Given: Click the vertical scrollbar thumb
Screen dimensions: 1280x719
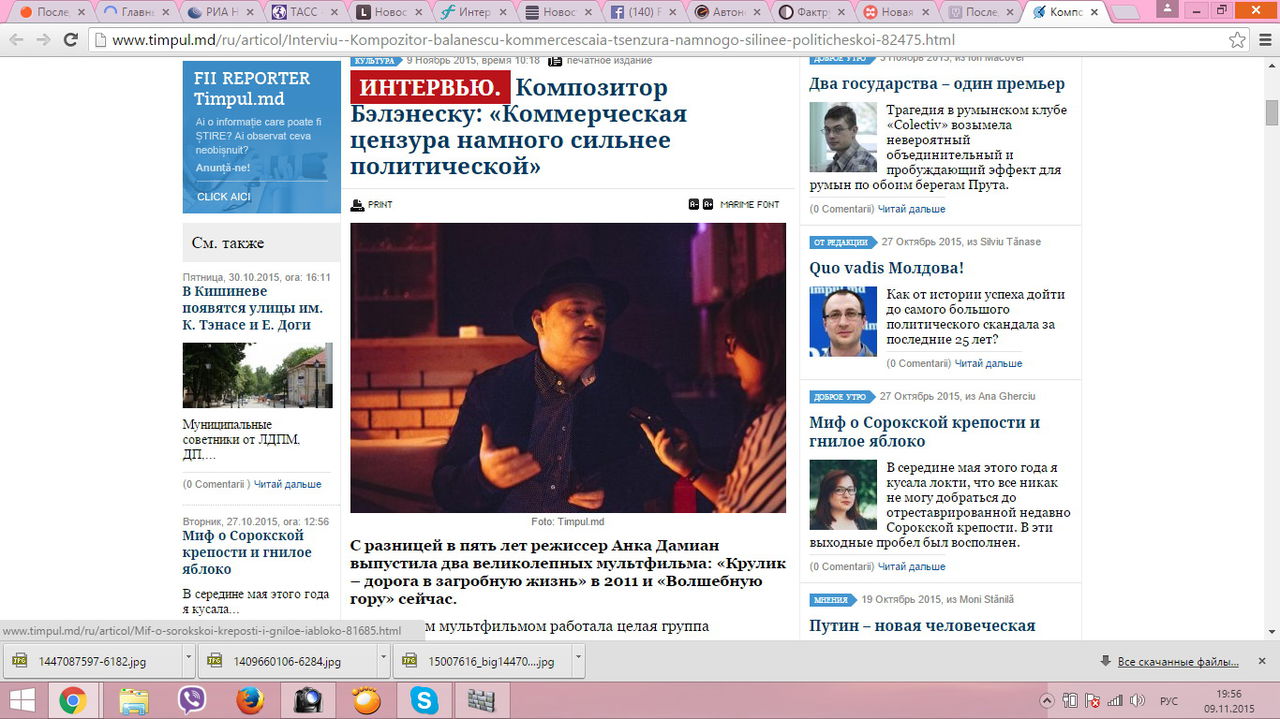Looking at the screenshot, I should [x=1271, y=112].
